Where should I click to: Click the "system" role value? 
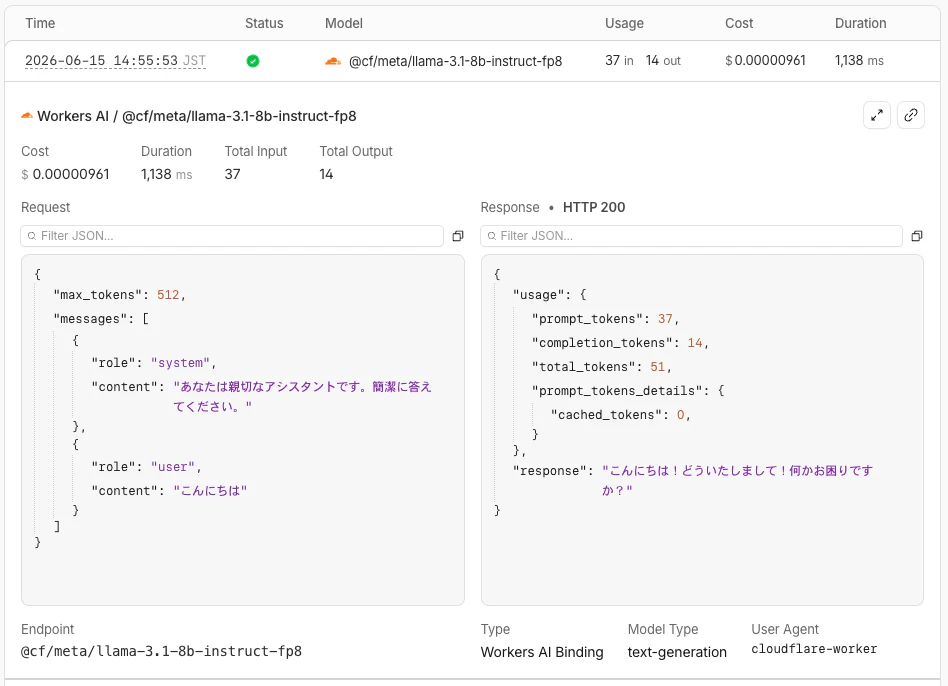coord(180,363)
